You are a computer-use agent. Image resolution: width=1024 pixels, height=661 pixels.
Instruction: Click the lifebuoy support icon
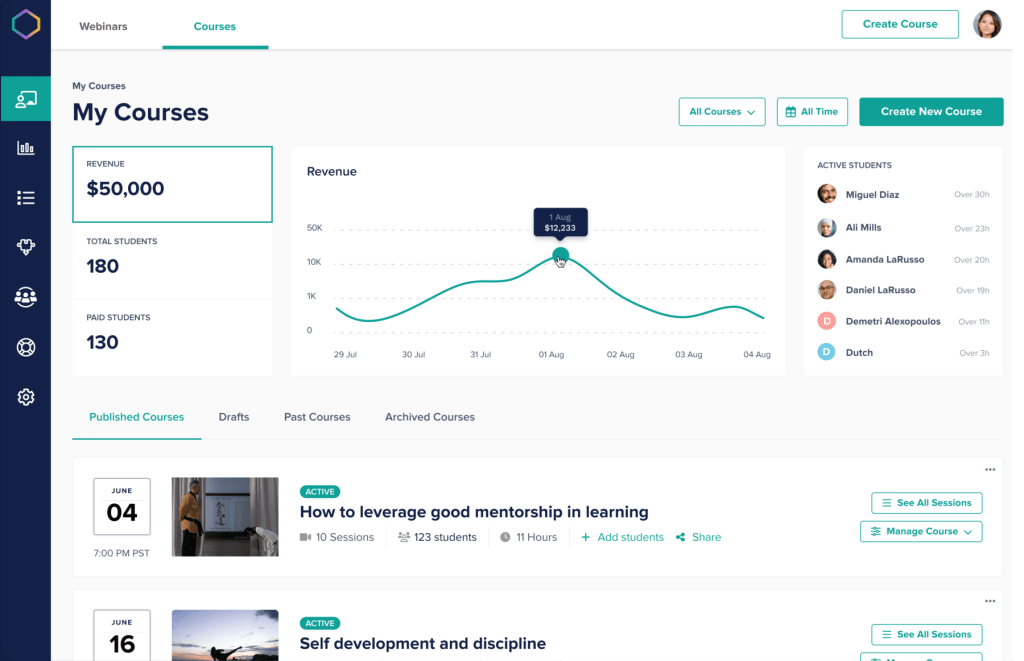[x=26, y=347]
